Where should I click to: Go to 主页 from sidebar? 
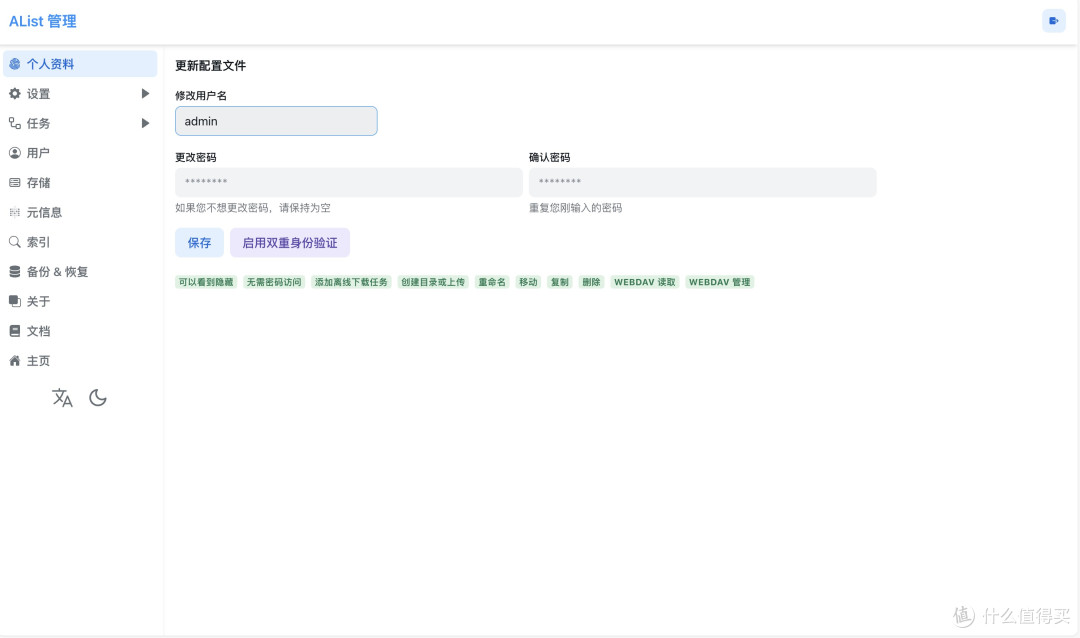(80, 360)
